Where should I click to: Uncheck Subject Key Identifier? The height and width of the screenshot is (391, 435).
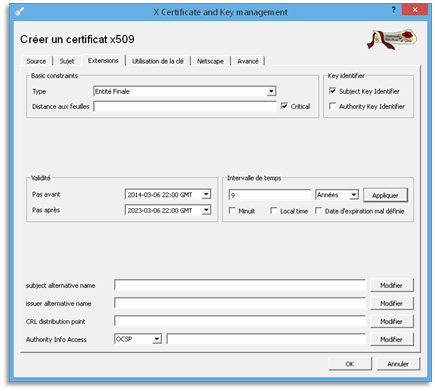(332, 91)
